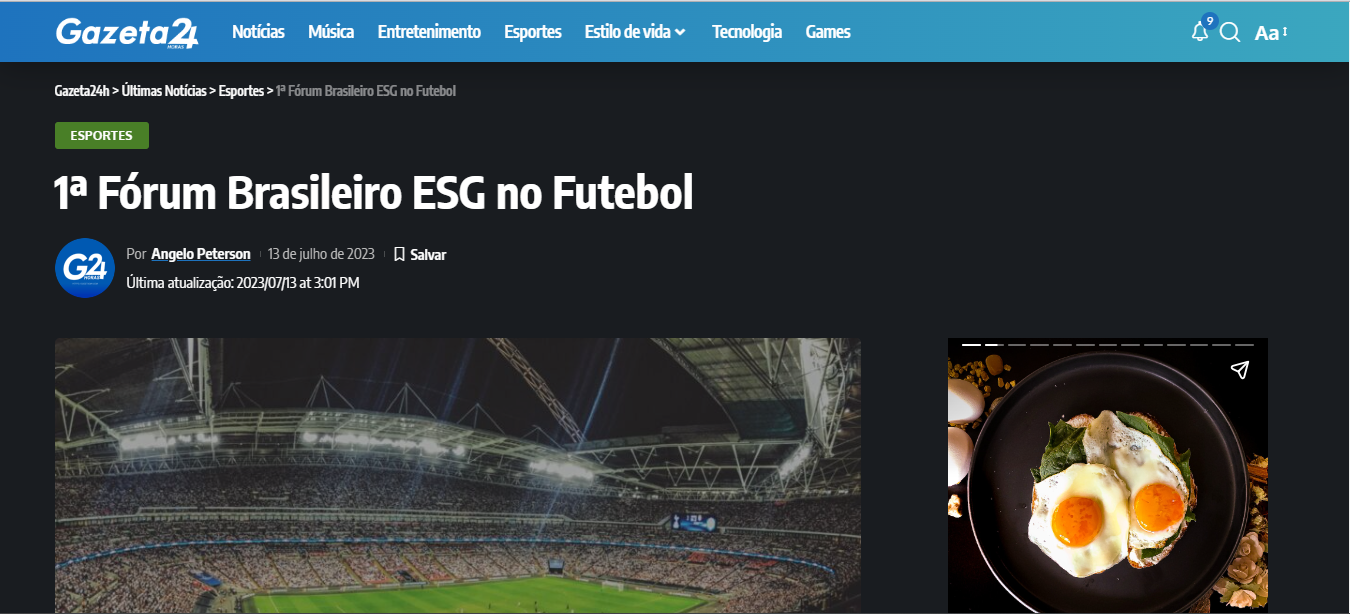
Task: Go to the Música section
Action: pos(331,32)
